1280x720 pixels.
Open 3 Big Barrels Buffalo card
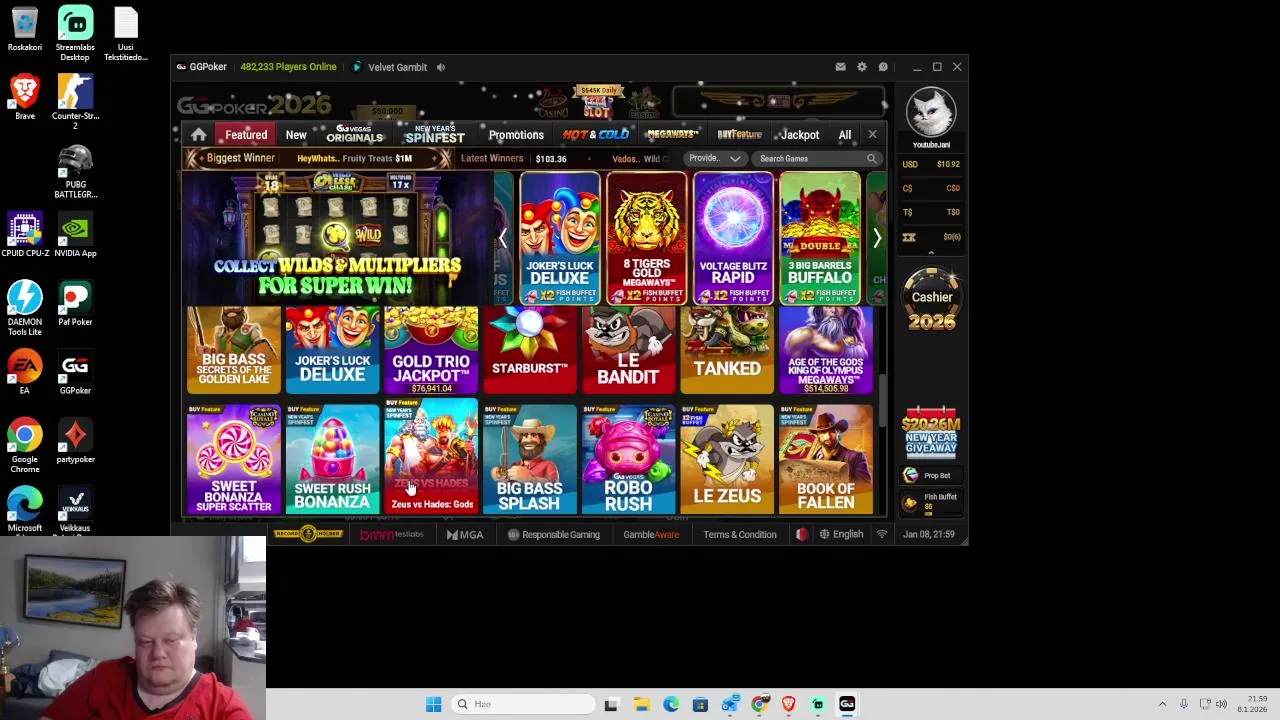click(x=820, y=238)
